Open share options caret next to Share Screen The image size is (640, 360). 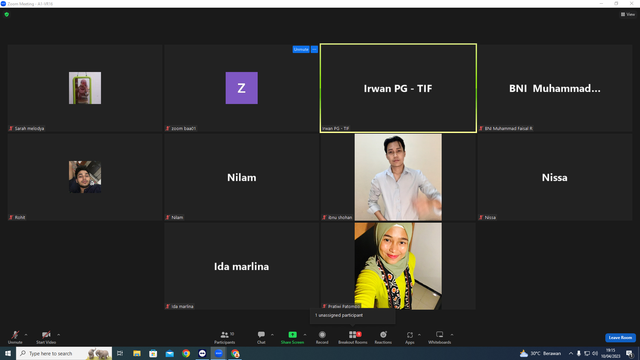tap(305, 335)
